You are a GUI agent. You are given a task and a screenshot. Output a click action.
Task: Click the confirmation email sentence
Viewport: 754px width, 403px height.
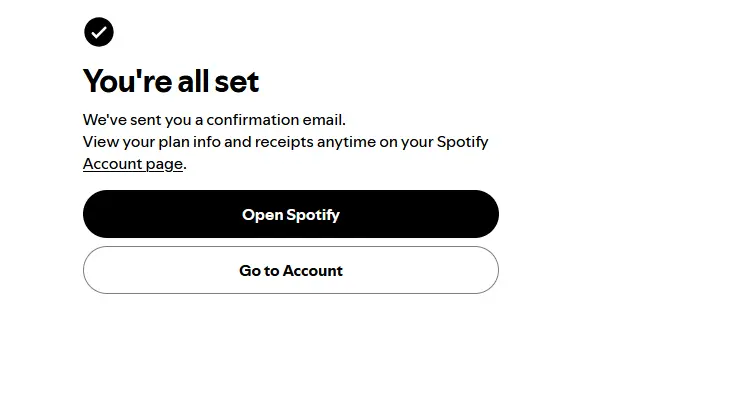coord(214,120)
